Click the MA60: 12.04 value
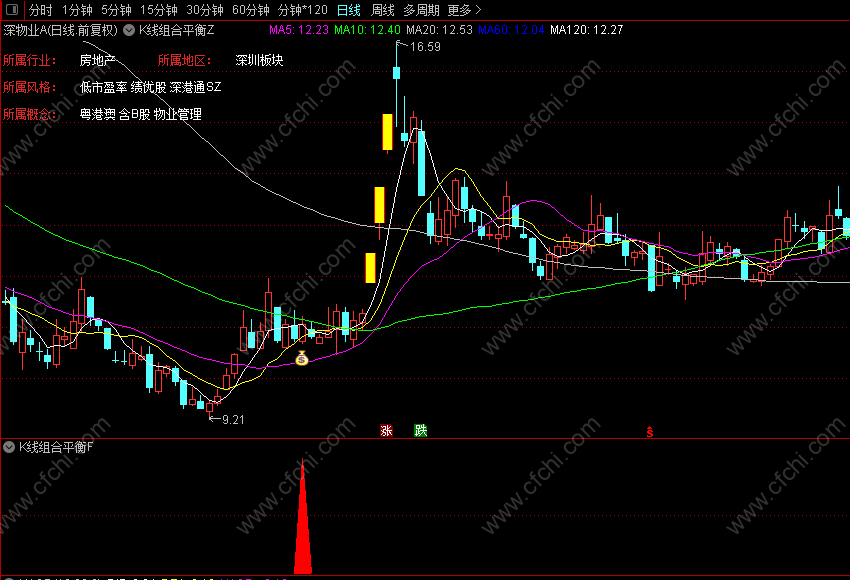850x580 pixels. (x=511, y=30)
